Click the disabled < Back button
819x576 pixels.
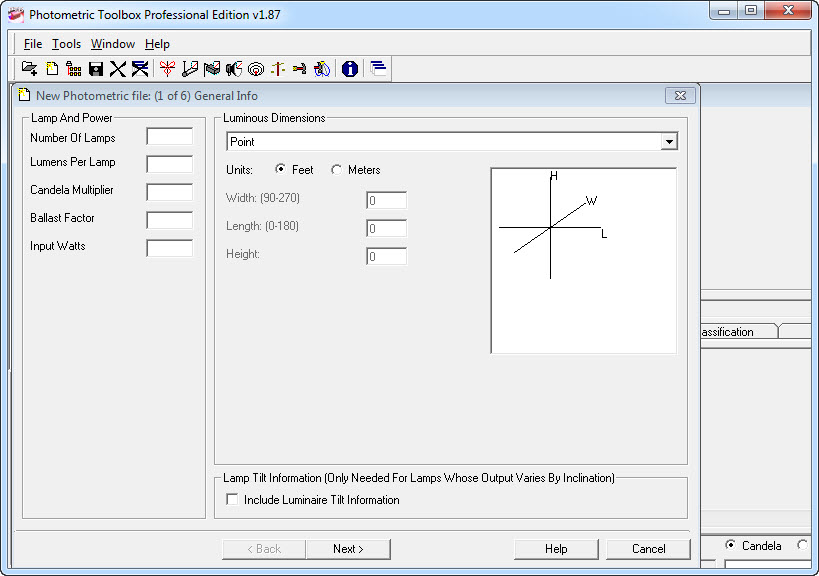[x=264, y=549]
